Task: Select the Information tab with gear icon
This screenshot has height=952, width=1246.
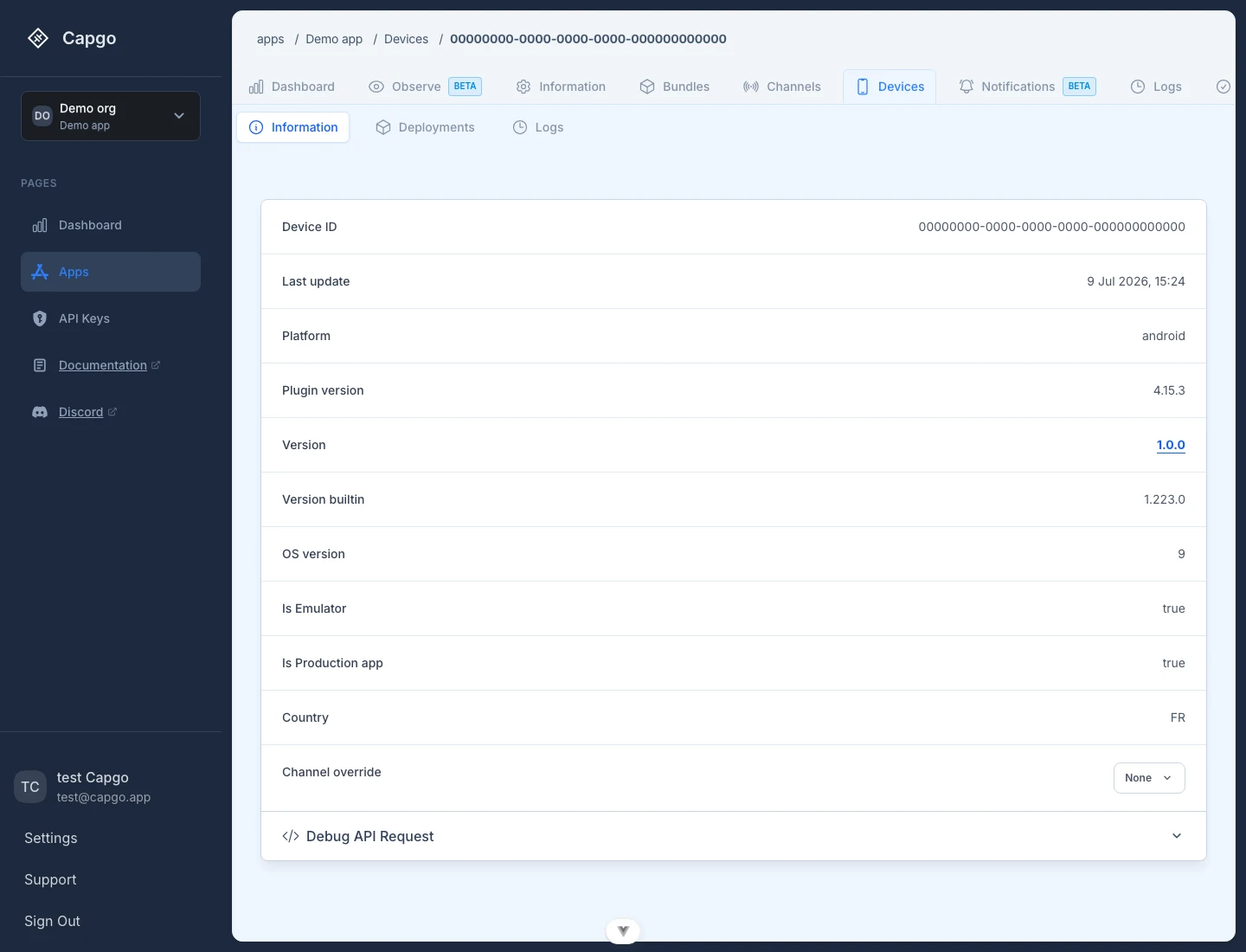Action: click(x=561, y=87)
